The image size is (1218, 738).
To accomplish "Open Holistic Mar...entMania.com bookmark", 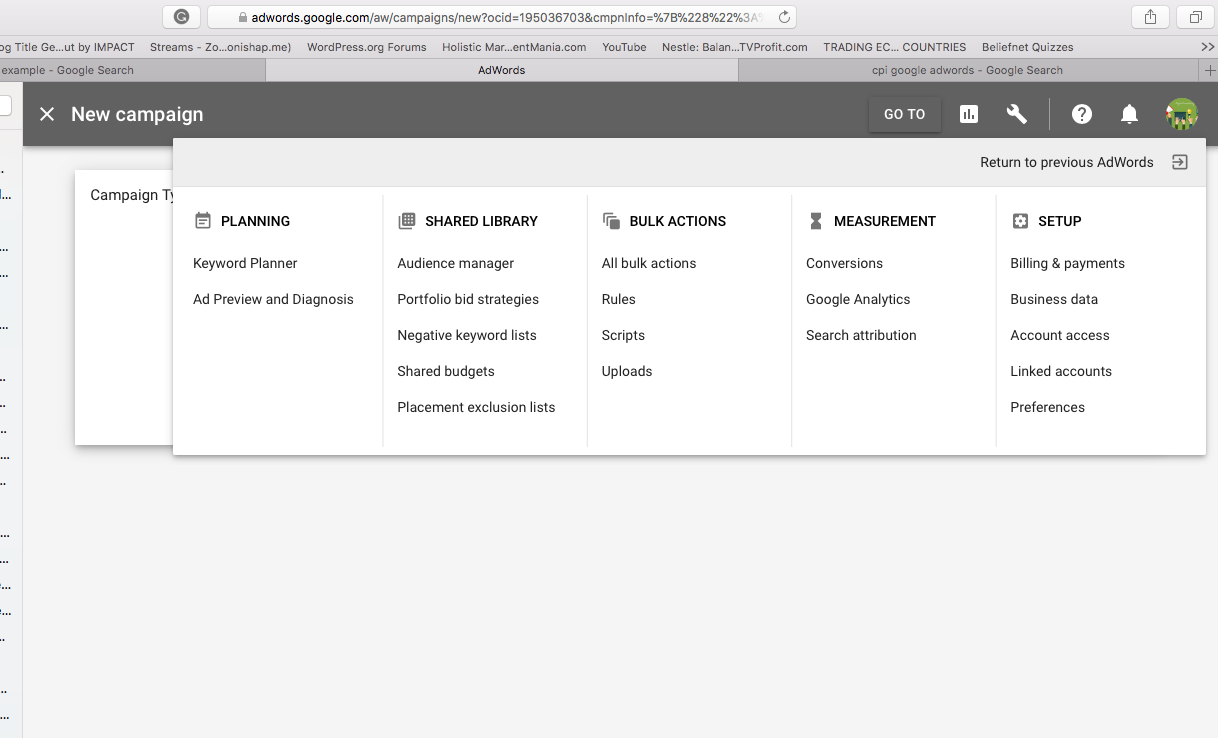I will pos(514,47).
